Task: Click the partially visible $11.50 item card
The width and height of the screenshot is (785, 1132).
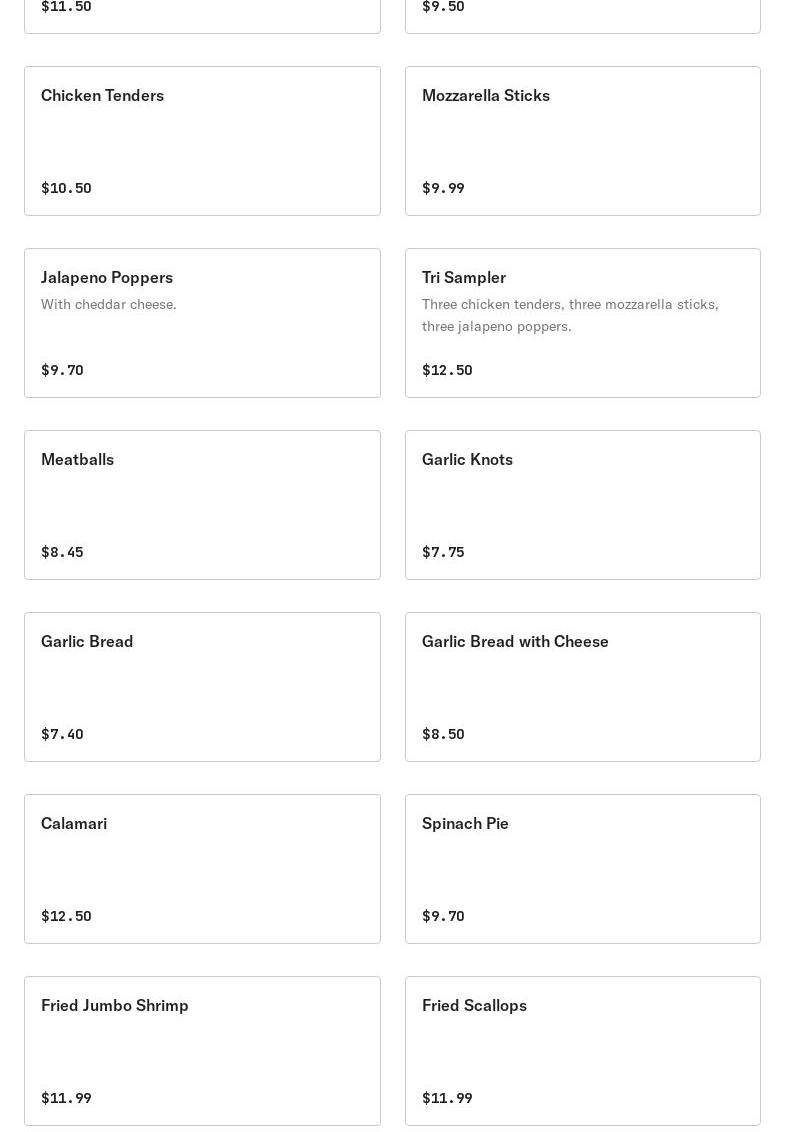Action: (202, 14)
